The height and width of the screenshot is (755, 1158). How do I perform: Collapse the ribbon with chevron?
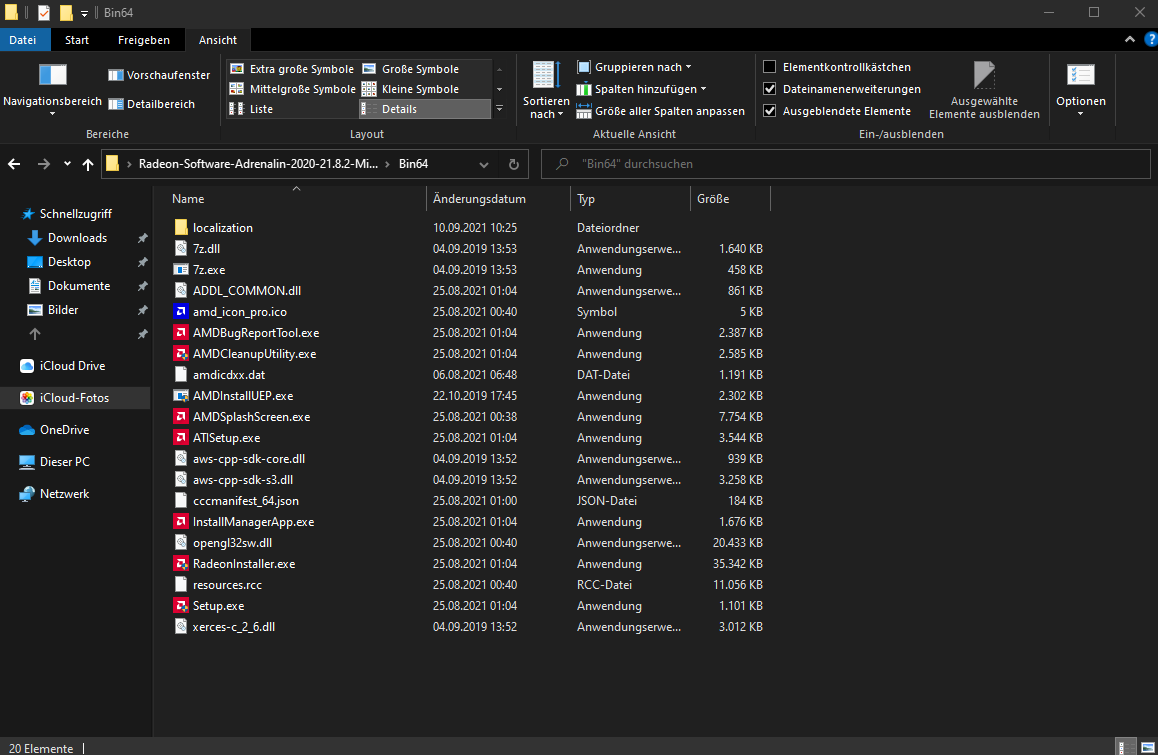pyautogui.click(x=1130, y=39)
